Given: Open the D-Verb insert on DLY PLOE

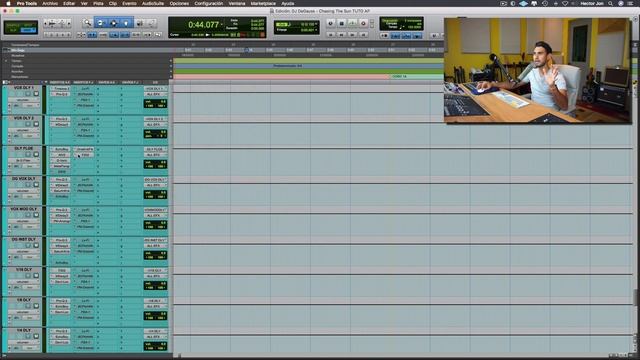Looking at the screenshot, I should coord(61,160).
